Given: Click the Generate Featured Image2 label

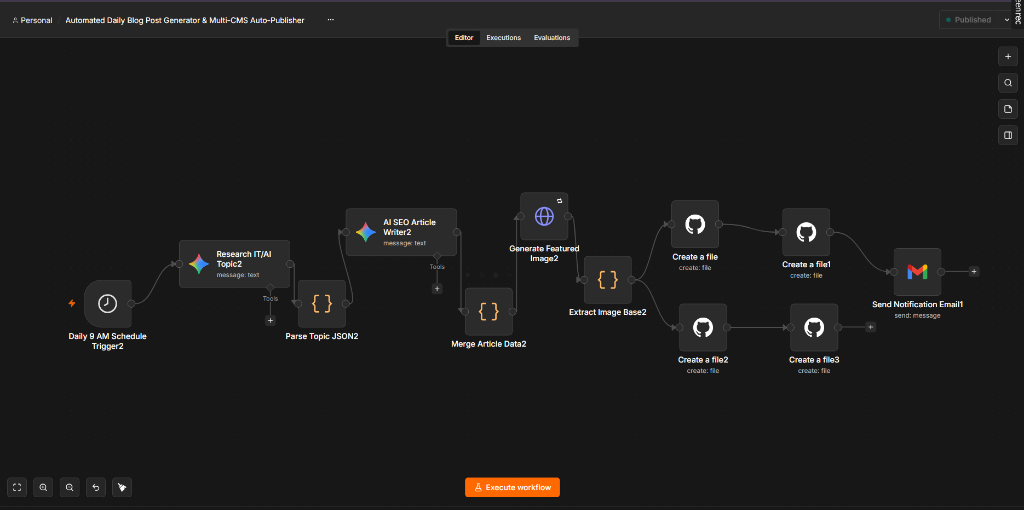Looking at the screenshot, I should tap(544, 253).
